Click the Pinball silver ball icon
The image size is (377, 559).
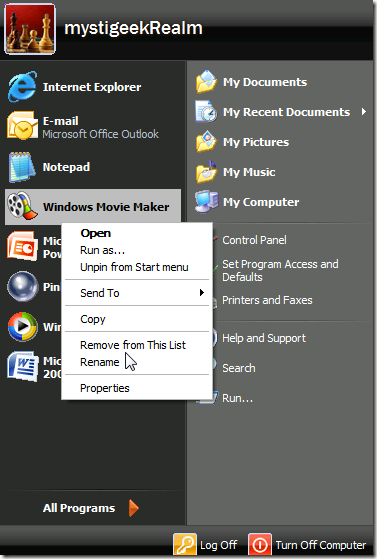click(22, 286)
